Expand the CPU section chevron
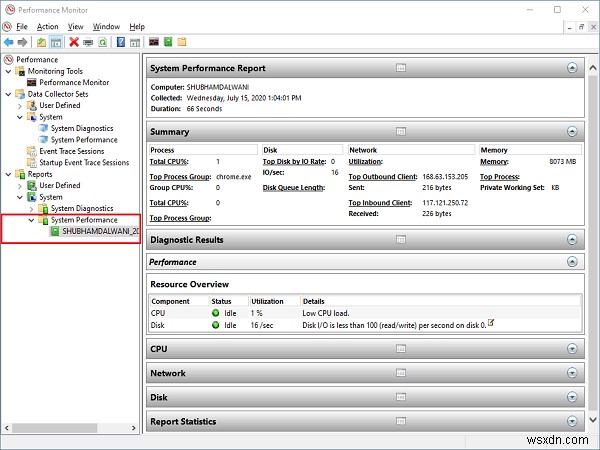 (x=572, y=349)
